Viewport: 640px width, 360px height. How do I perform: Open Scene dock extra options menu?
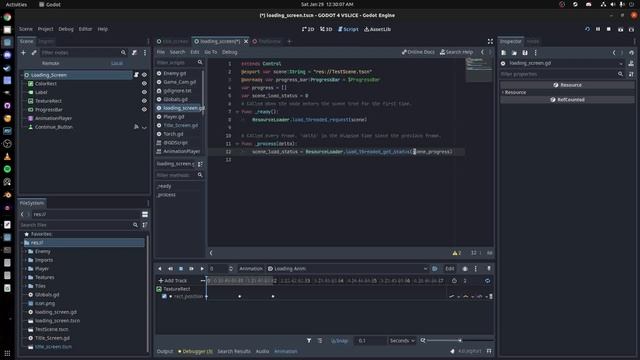coord(145,53)
